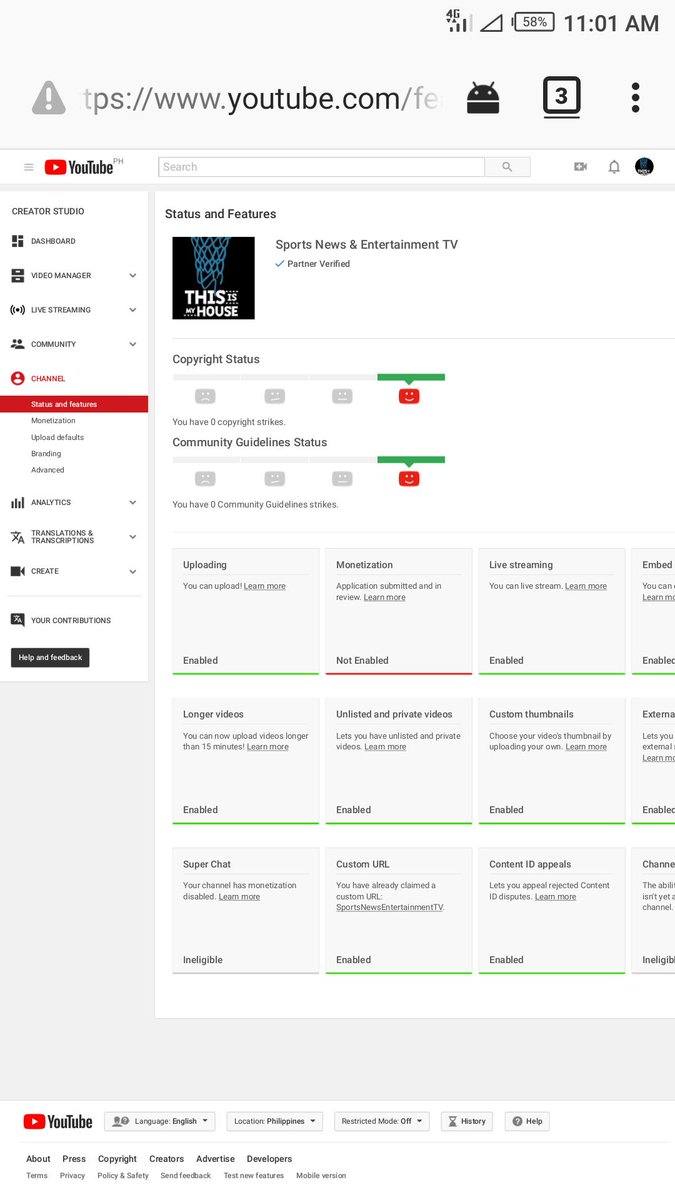Viewport: 675px width, 1200px height.
Task: Click Test new features footer link
Action: pos(254,1176)
